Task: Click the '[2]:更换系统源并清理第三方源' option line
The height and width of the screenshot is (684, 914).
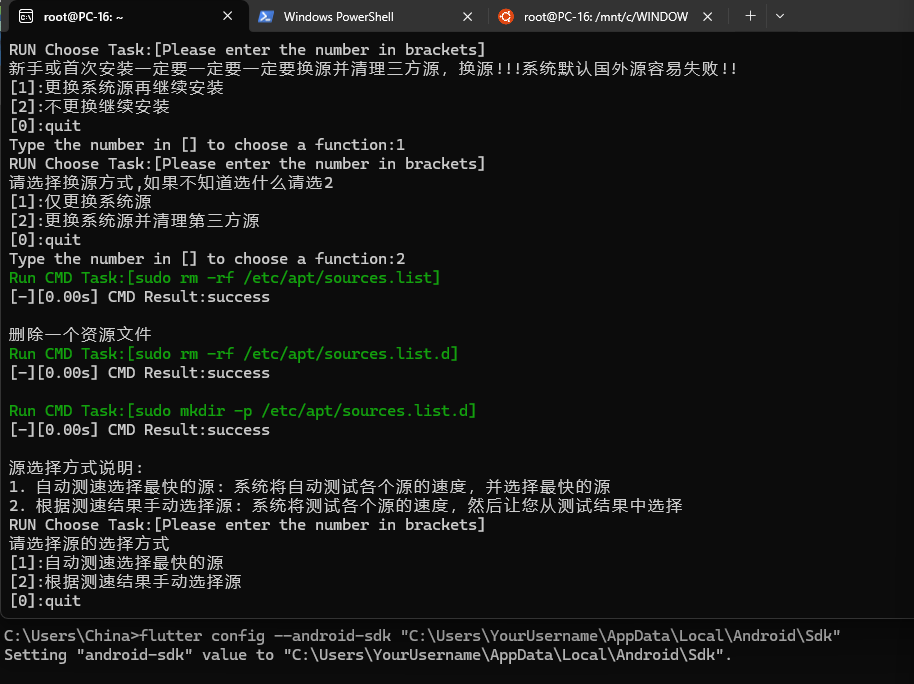Action: click(134, 220)
